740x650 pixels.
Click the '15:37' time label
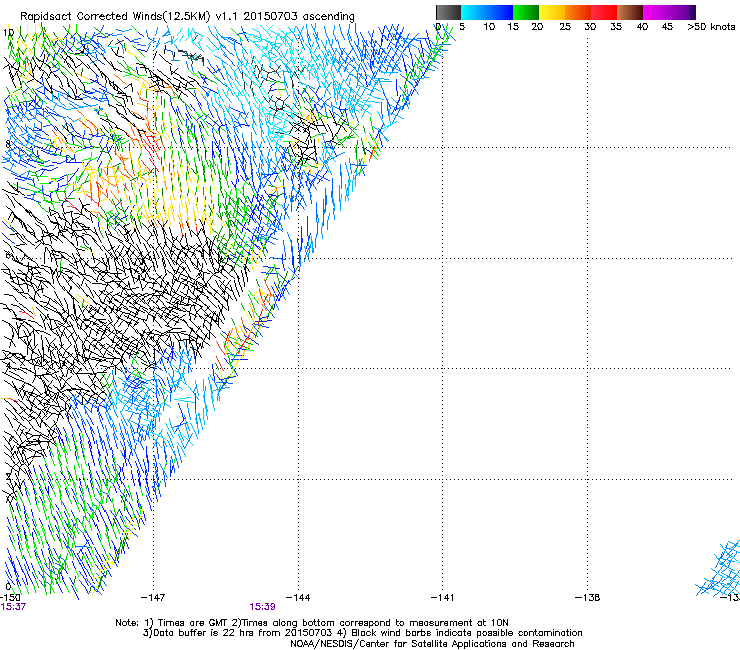tap(13, 607)
